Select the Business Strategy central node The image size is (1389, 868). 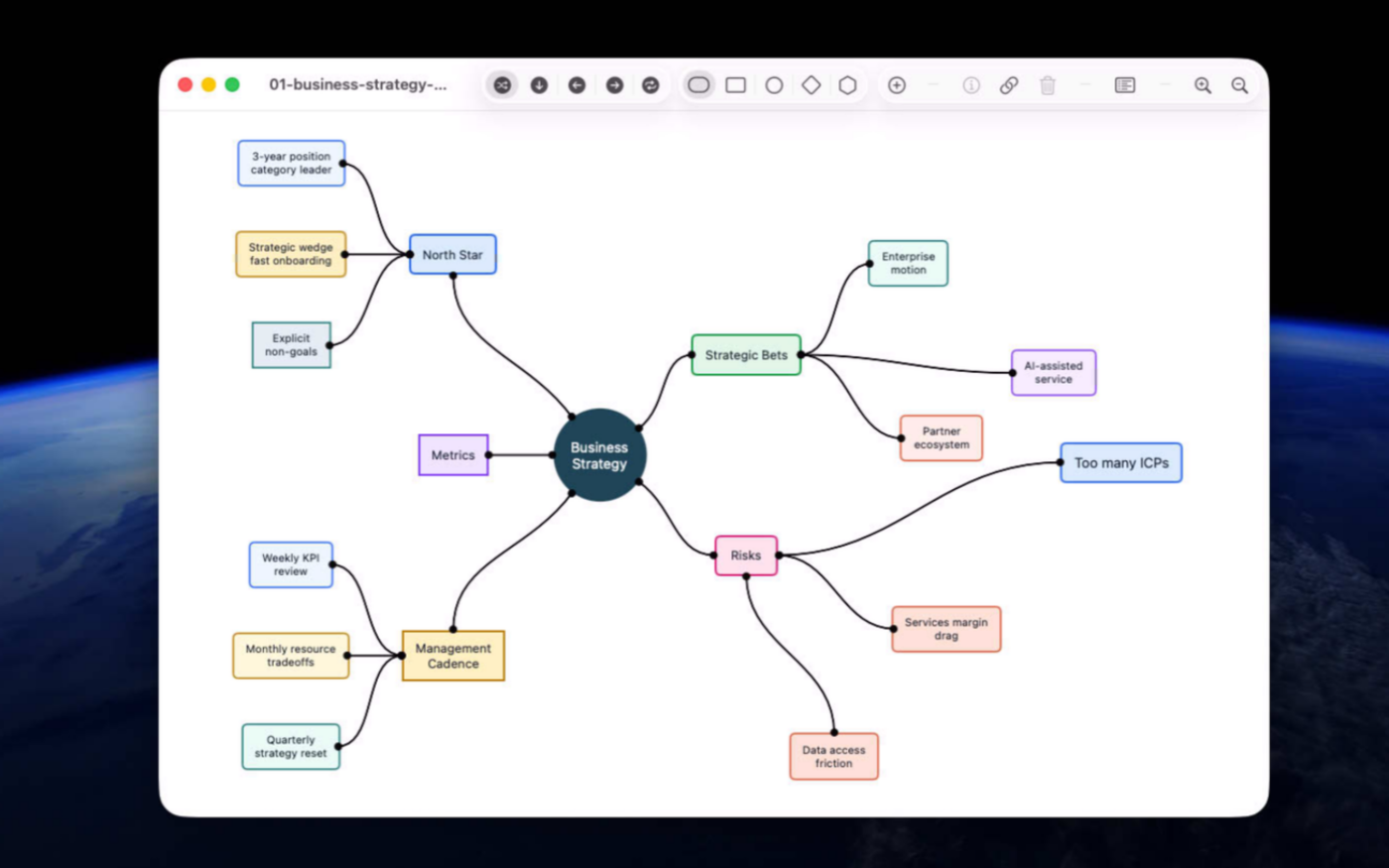[x=599, y=455]
